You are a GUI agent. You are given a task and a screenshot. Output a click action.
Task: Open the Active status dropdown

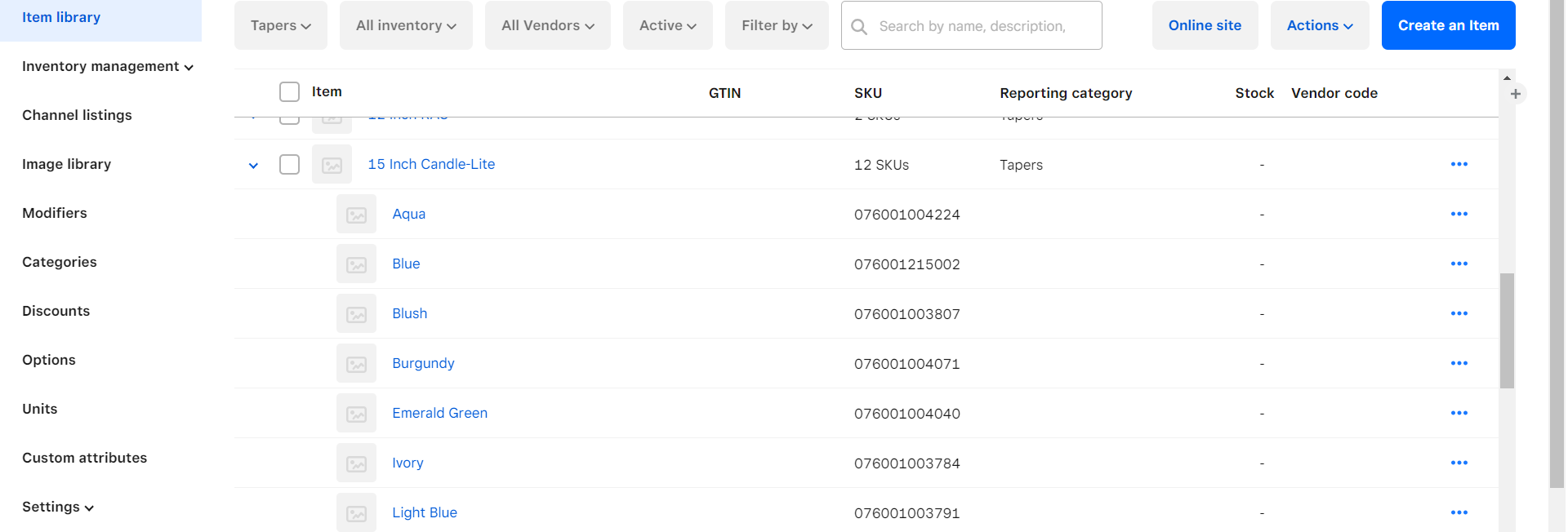point(668,25)
